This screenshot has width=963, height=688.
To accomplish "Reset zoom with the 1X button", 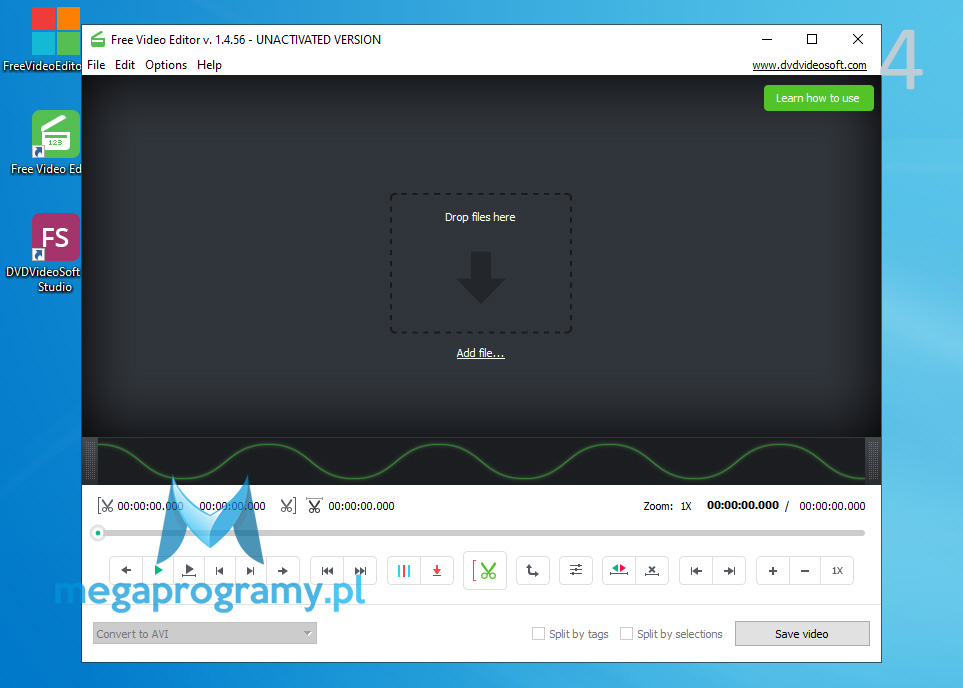I will 837,571.
